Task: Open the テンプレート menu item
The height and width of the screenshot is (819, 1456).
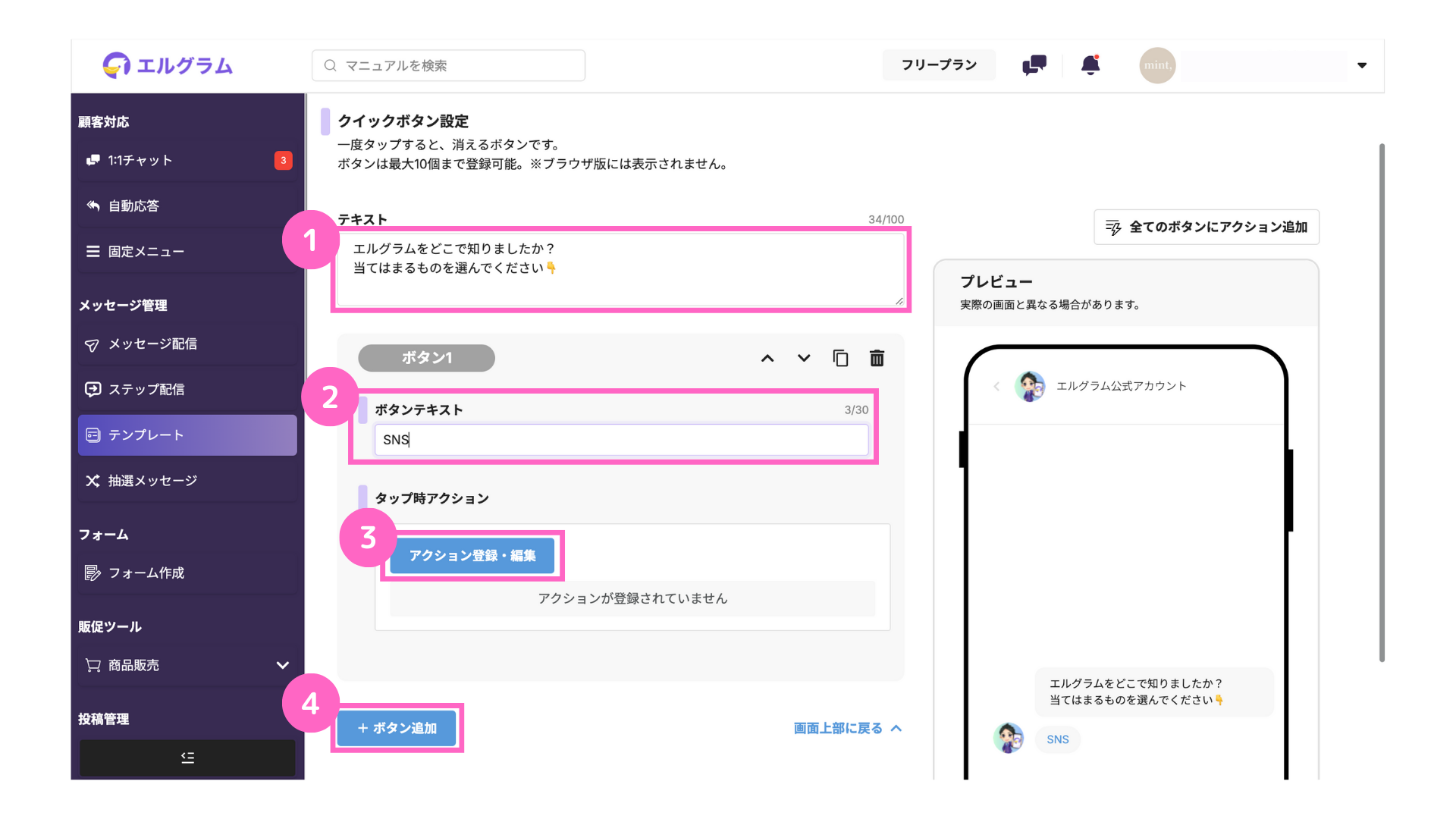Action: click(187, 435)
